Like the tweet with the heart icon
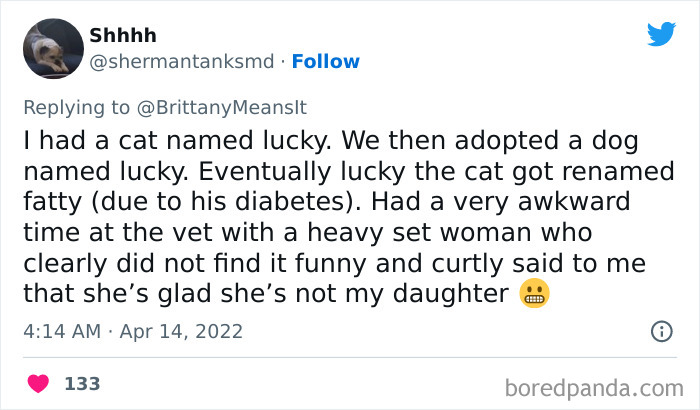 click(39, 383)
